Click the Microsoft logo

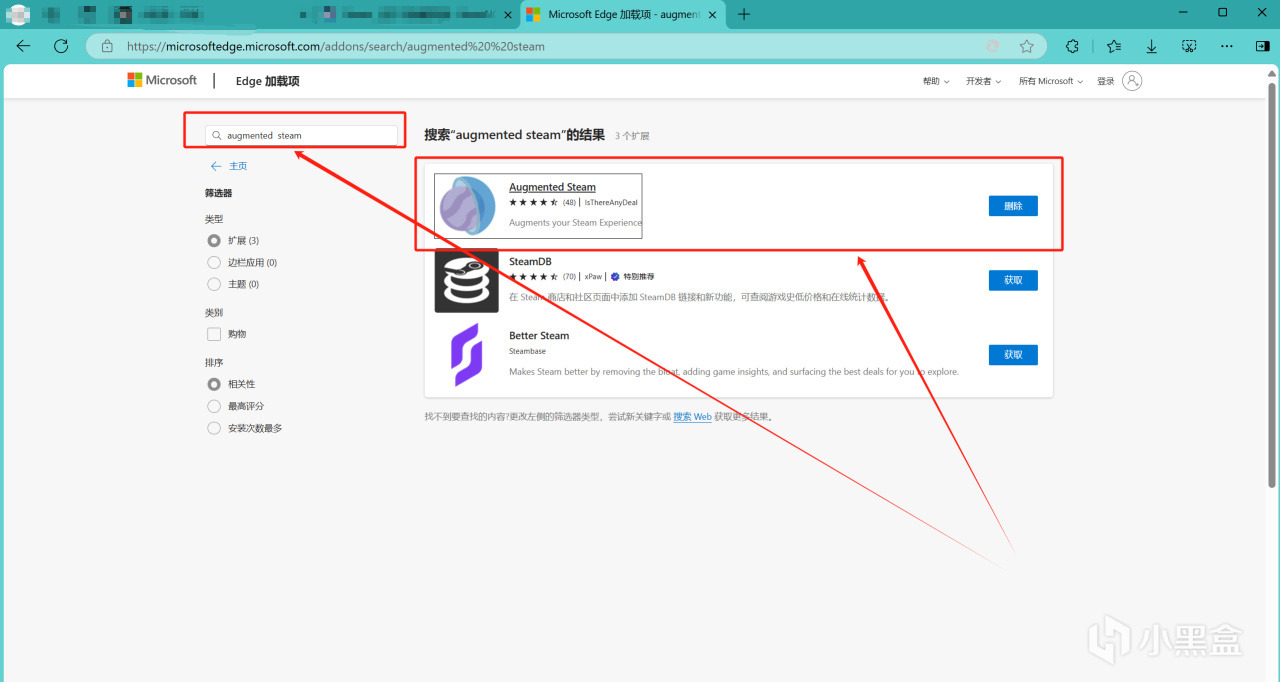coord(162,80)
